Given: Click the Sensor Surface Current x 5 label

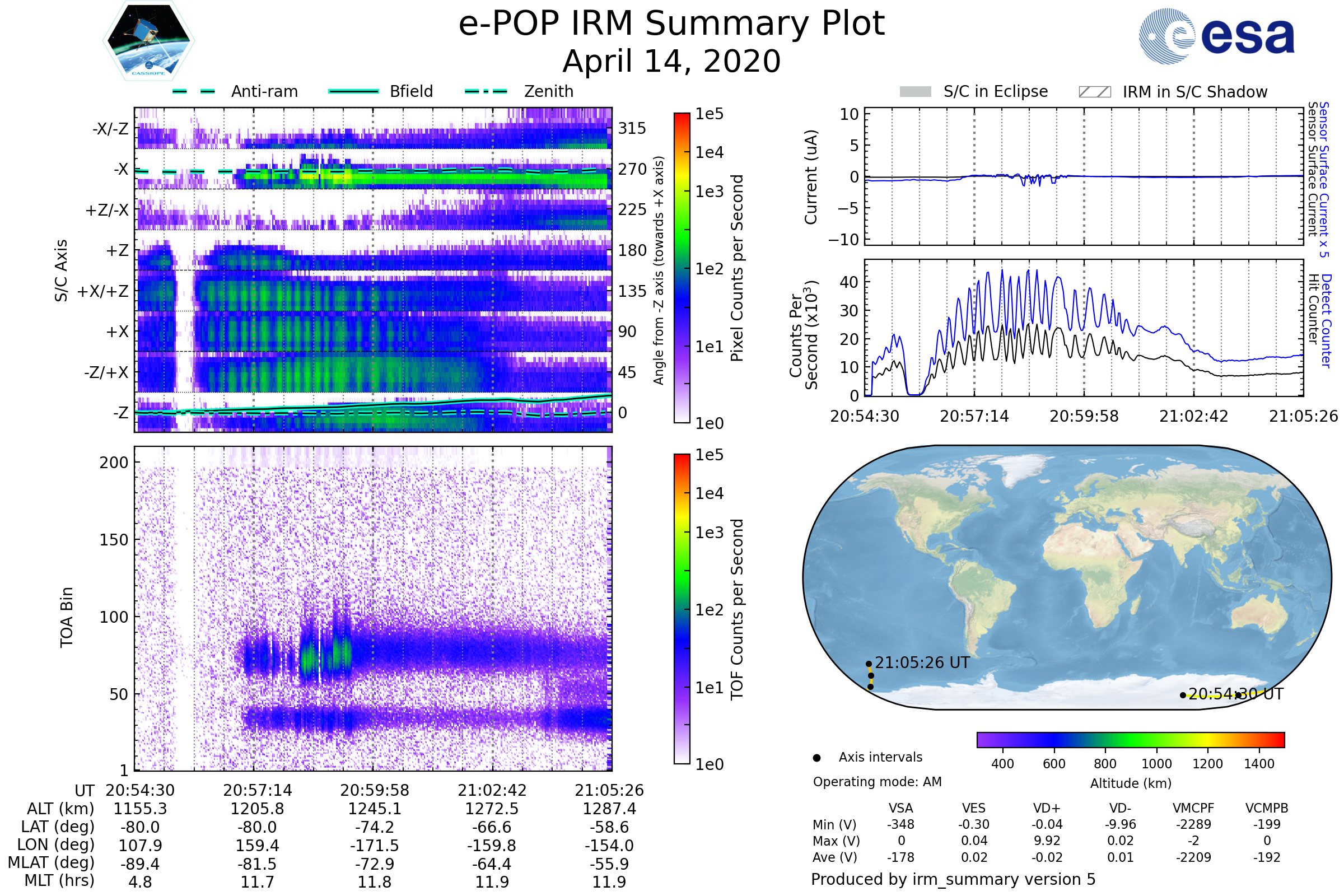Looking at the screenshot, I should tap(1324, 179).
